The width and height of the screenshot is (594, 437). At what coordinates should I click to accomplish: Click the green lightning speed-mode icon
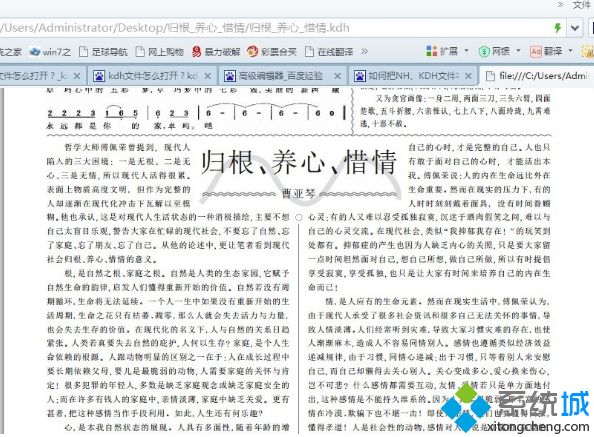click(558, 28)
